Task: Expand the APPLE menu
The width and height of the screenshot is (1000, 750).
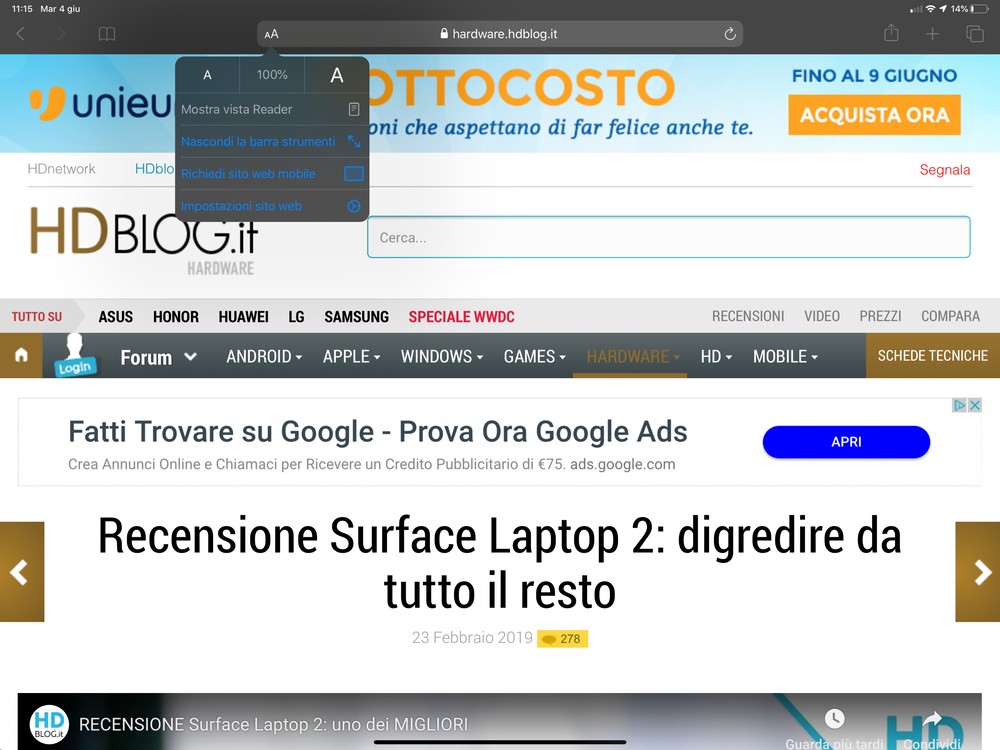Action: pyautogui.click(x=351, y=357)
